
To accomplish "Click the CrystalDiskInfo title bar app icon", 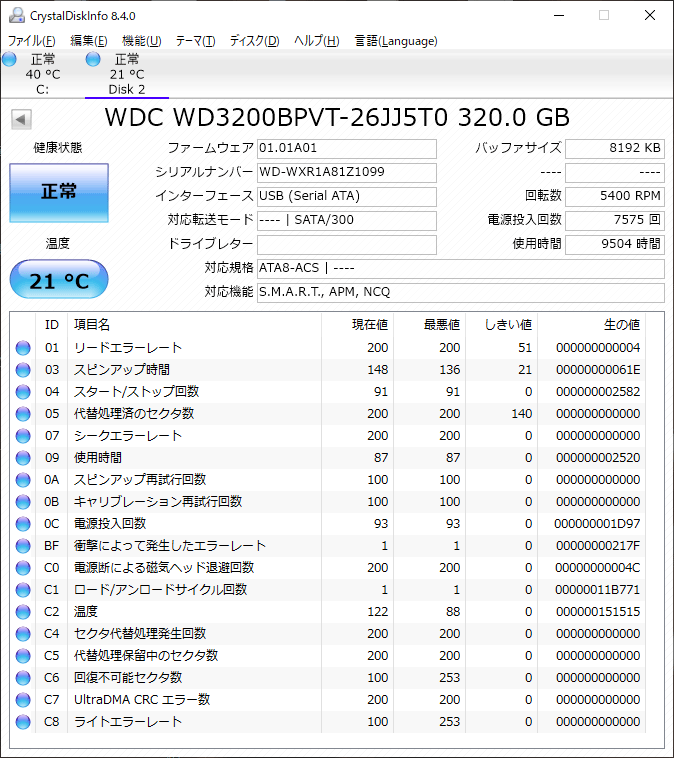I will click(16, 15).
